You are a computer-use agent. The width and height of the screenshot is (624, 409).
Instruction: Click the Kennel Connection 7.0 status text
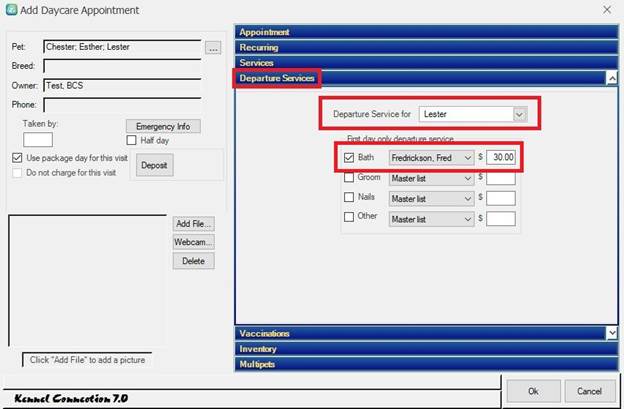coord(71,398)
